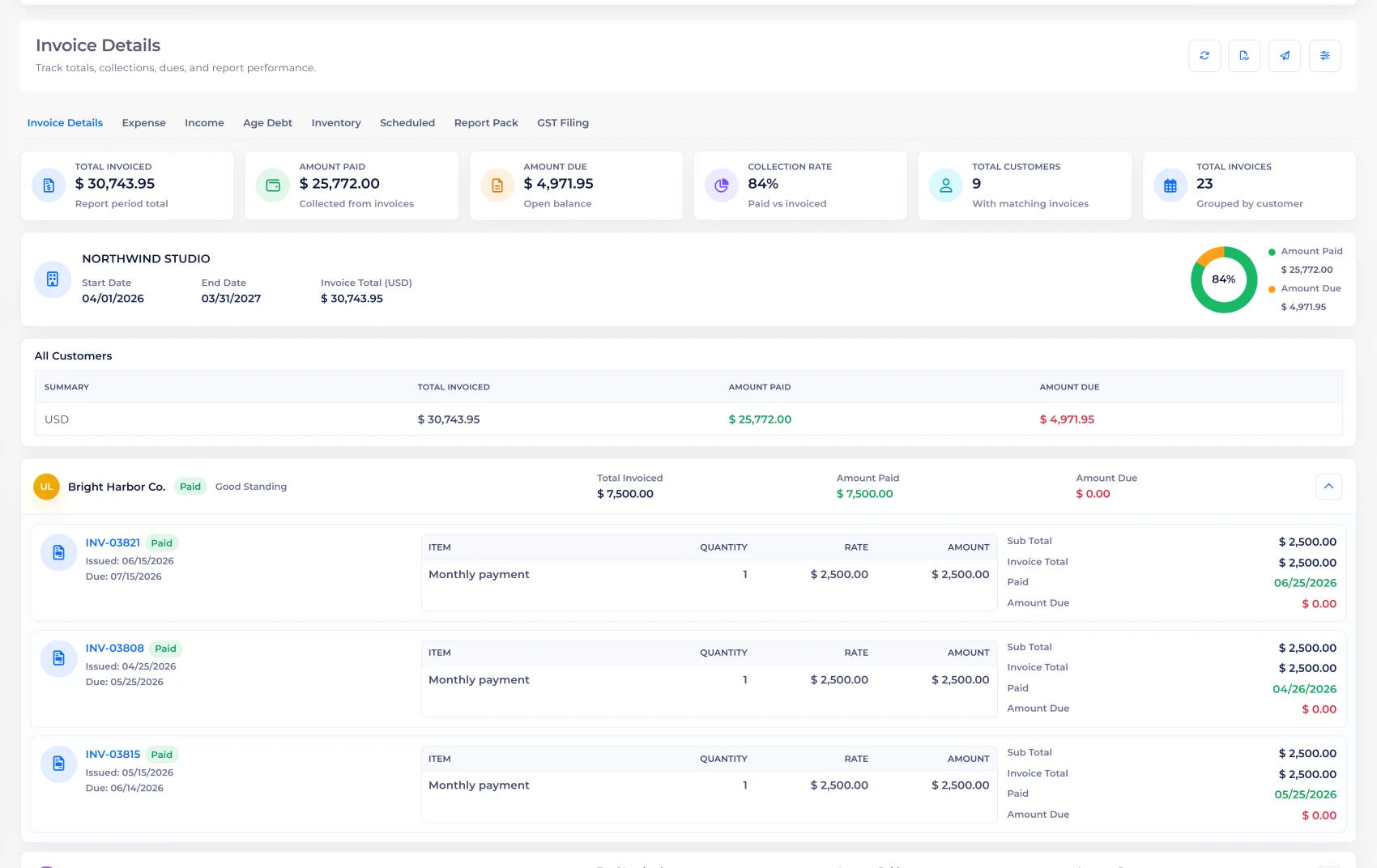1377x868 pixels.
Task: Click the UL avatar for Bright Harbor
Action: [46, 487]
